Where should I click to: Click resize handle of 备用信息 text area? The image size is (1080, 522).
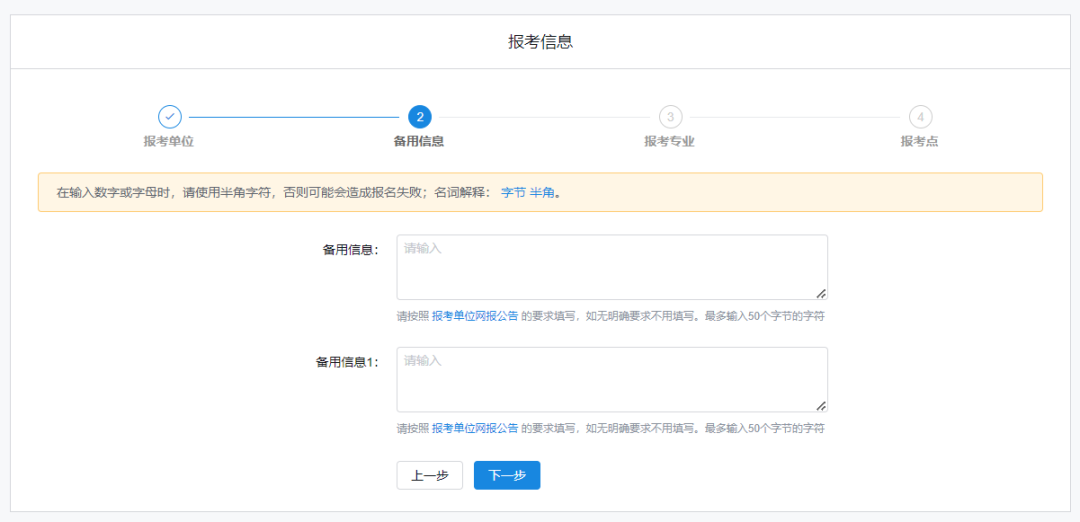click(821, 293)
